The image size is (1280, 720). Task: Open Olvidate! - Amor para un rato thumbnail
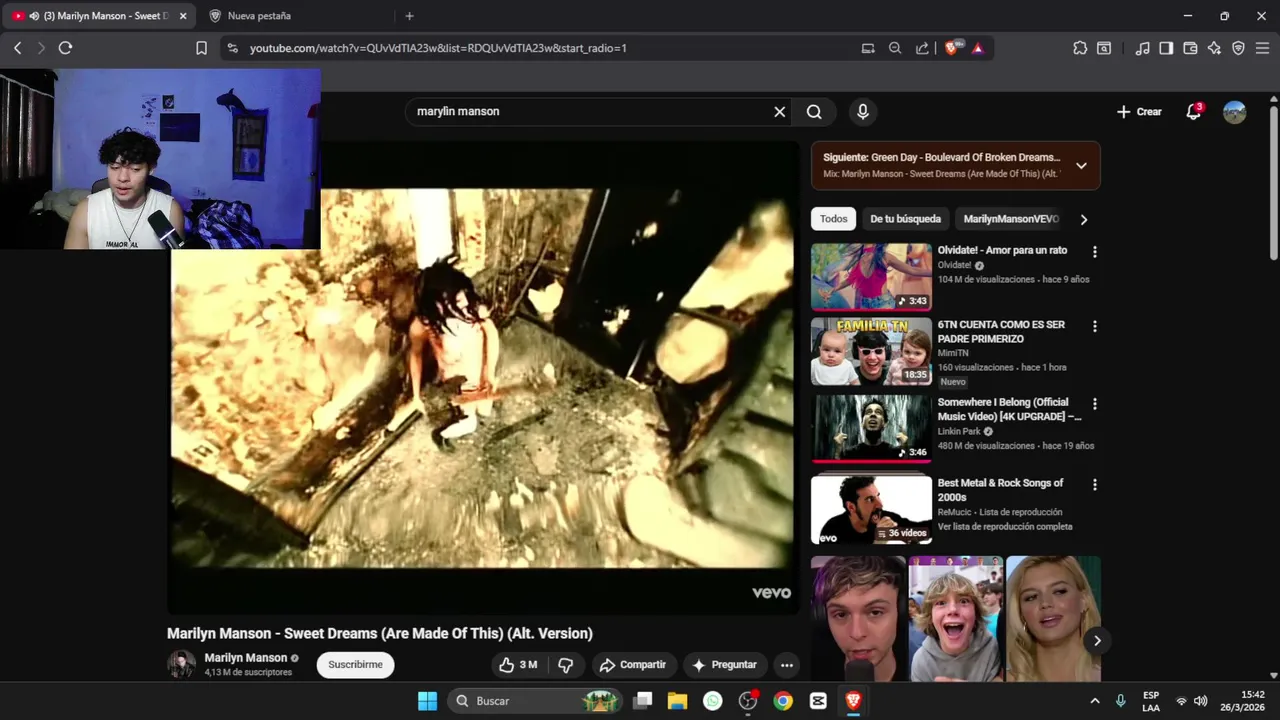871,277
